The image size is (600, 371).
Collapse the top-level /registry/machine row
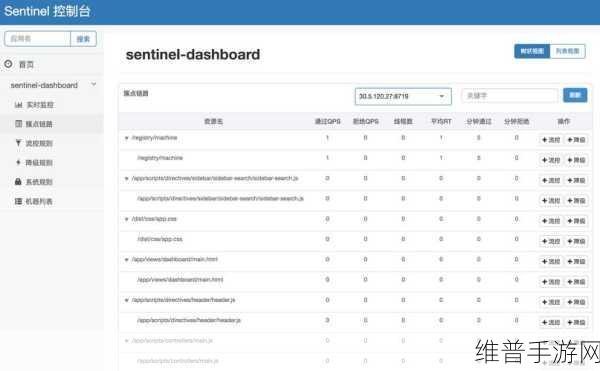pyautogui.click(x=127, y=138)
